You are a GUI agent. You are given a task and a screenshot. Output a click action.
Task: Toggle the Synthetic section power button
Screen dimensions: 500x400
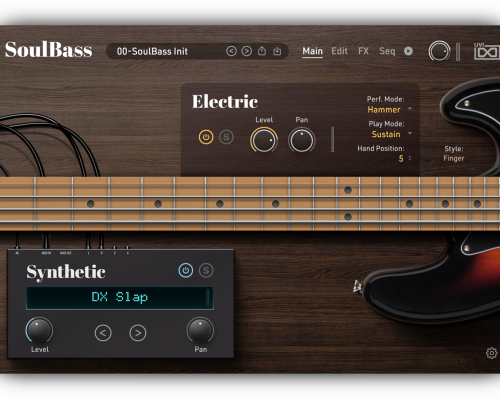tap(186, 270)
